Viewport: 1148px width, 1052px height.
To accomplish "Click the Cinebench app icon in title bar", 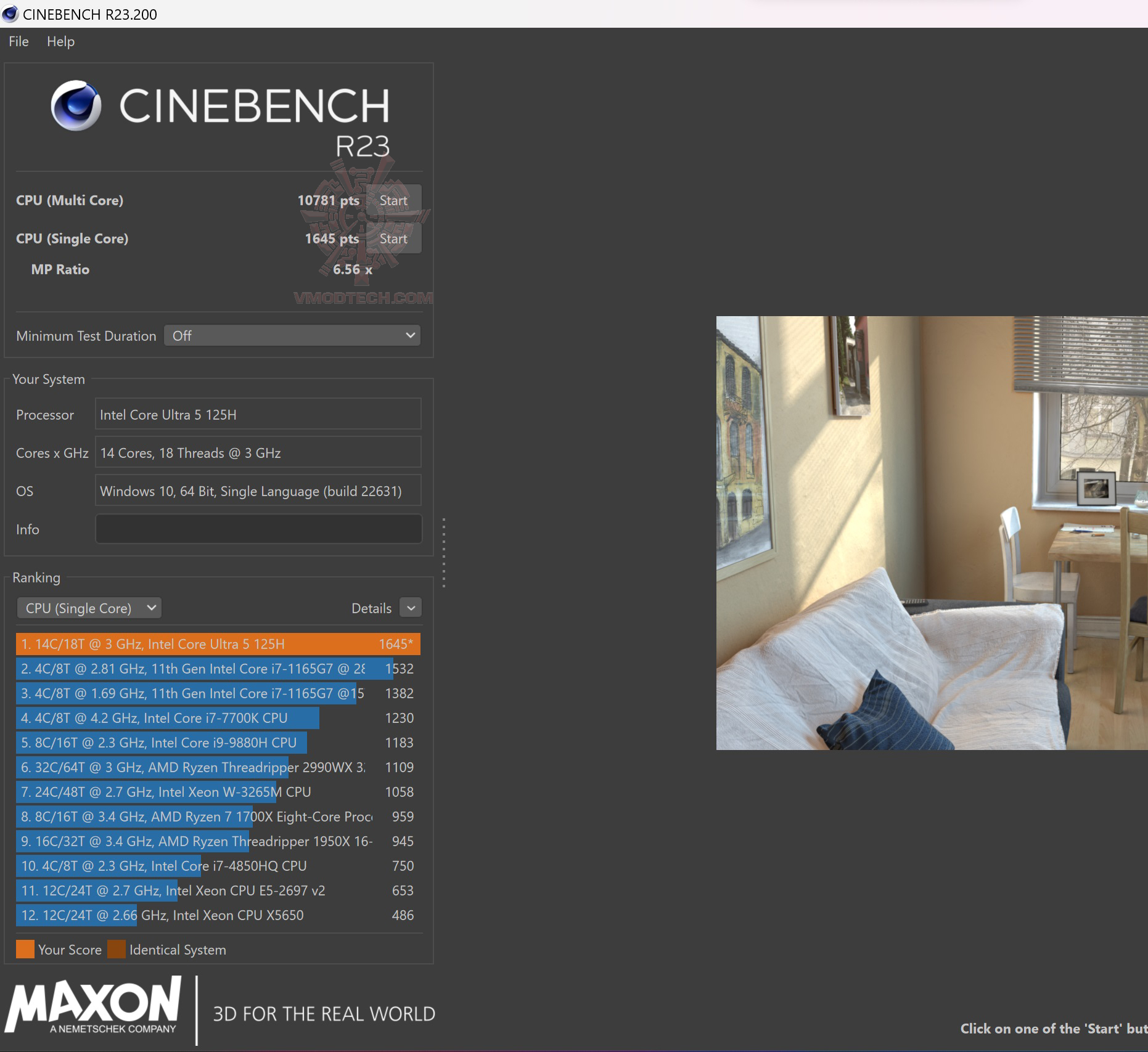I will pos(10,14).
